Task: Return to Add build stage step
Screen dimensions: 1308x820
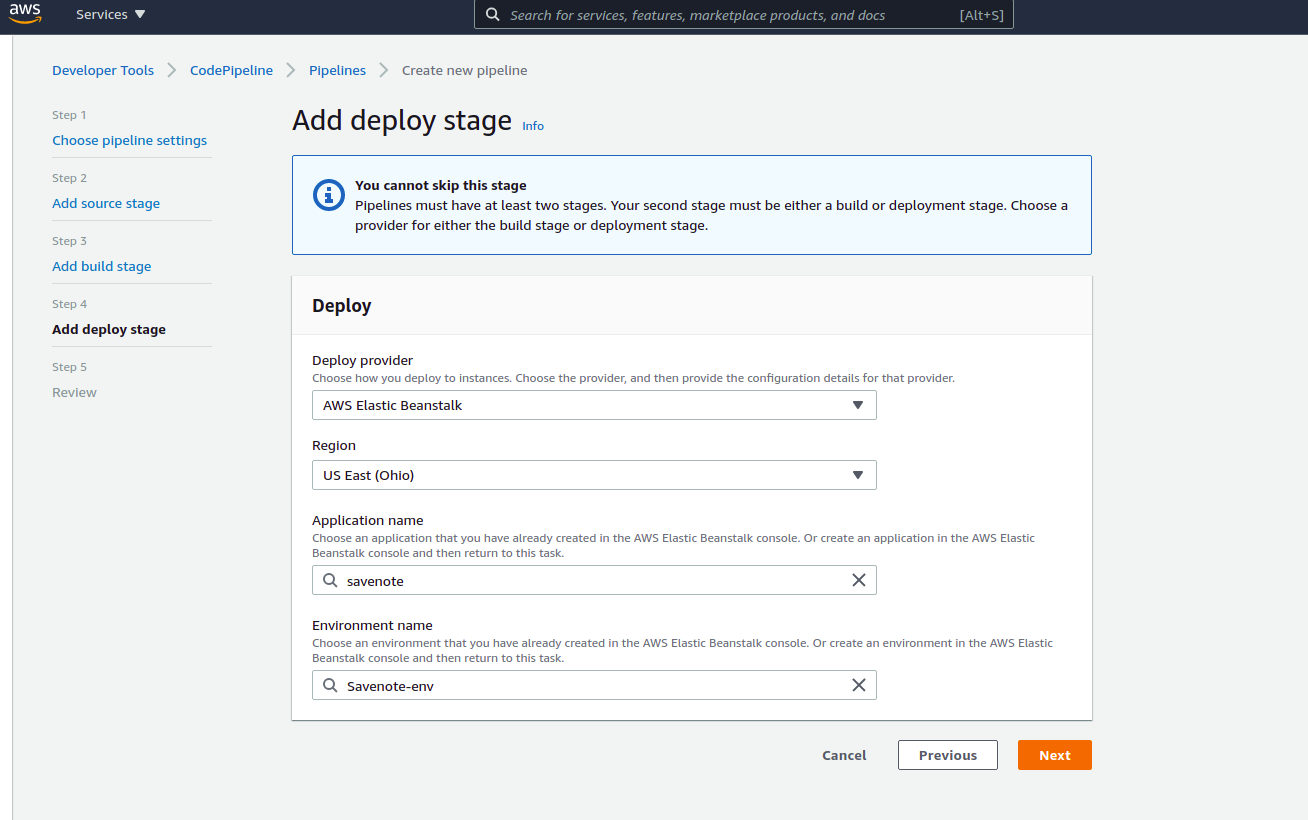Action: click(x=102, y=267)
